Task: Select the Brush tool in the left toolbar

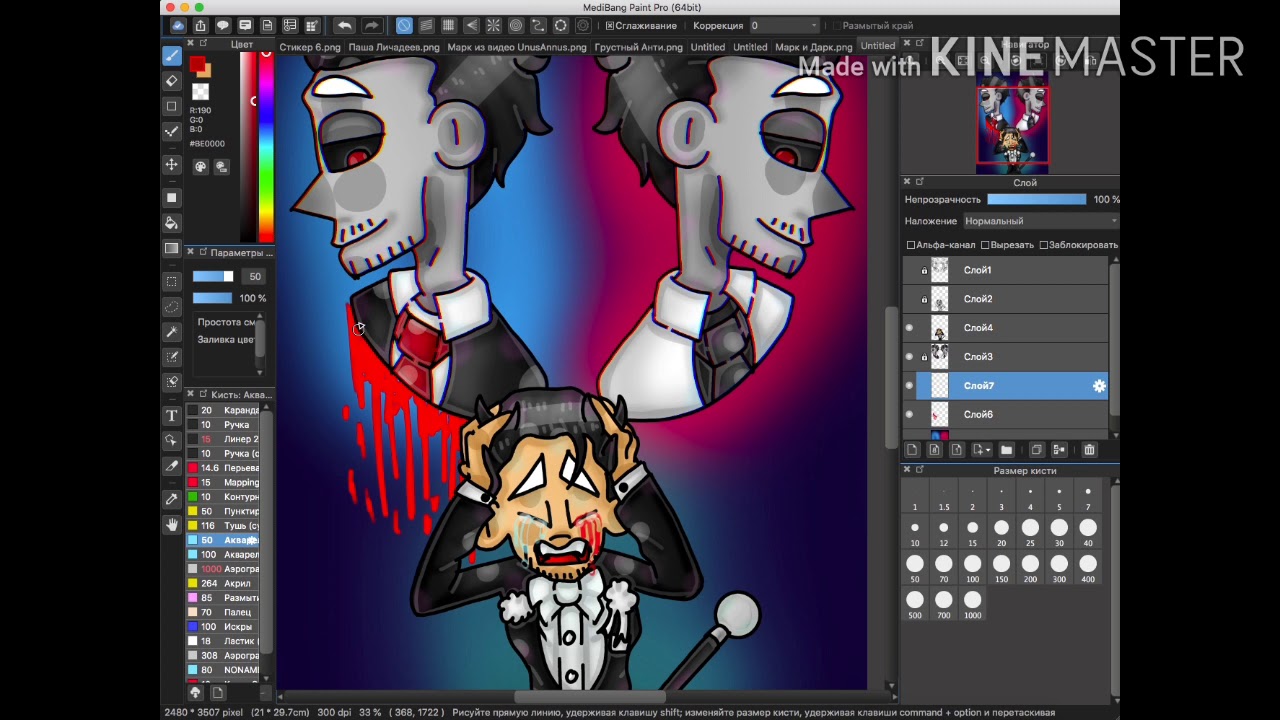Action: coord(172,56)
